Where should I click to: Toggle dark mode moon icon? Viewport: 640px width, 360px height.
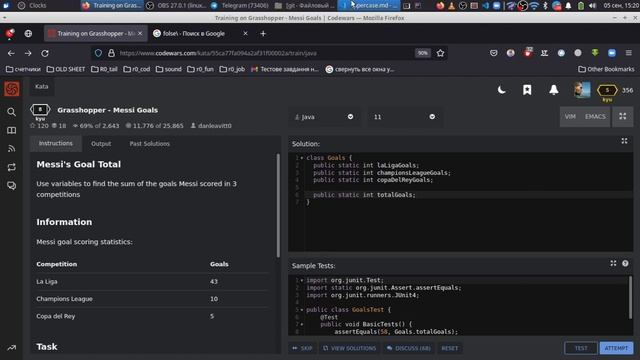click(x=502, y=90)
